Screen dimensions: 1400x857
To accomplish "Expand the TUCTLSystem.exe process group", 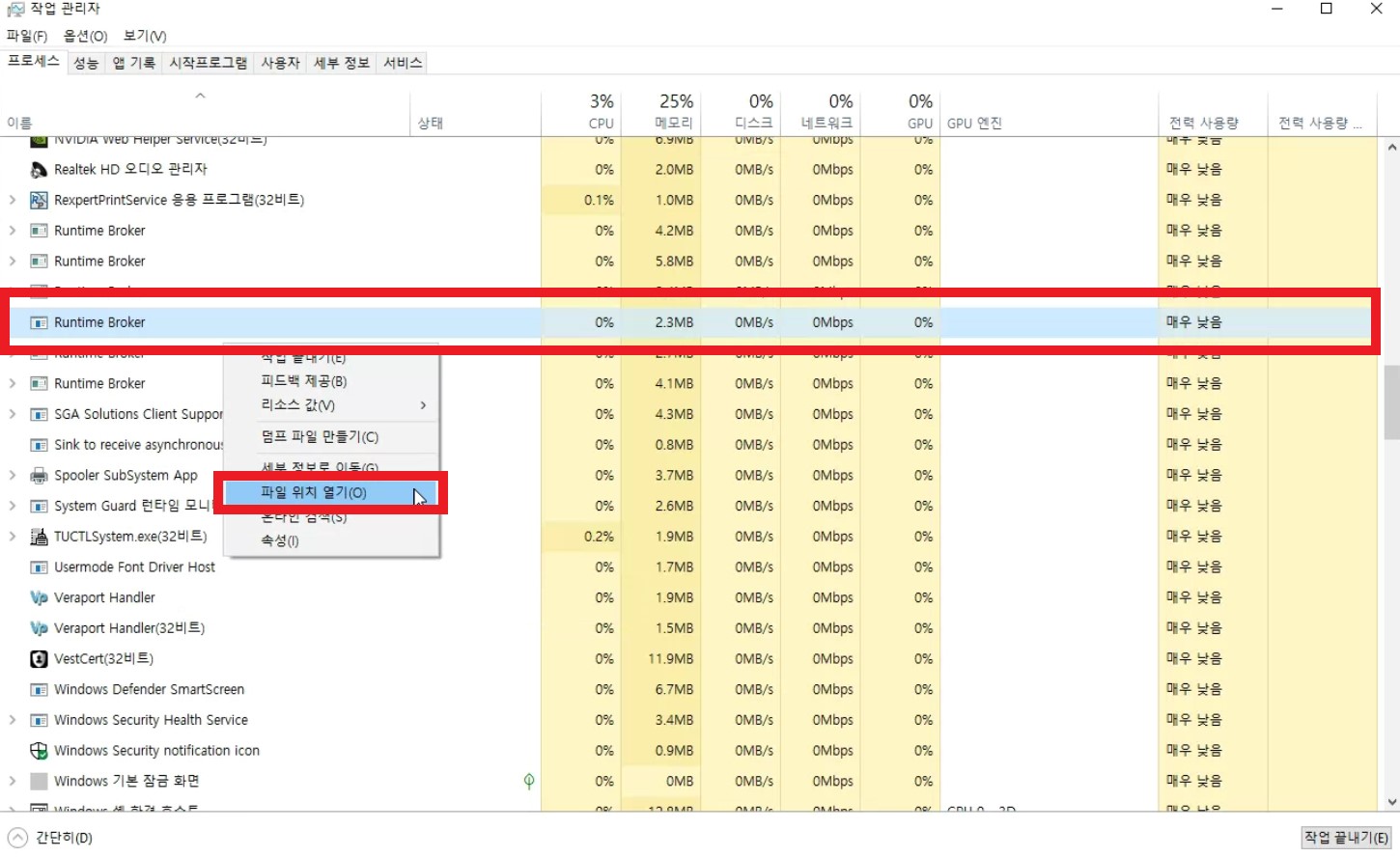I will point(13,537).
